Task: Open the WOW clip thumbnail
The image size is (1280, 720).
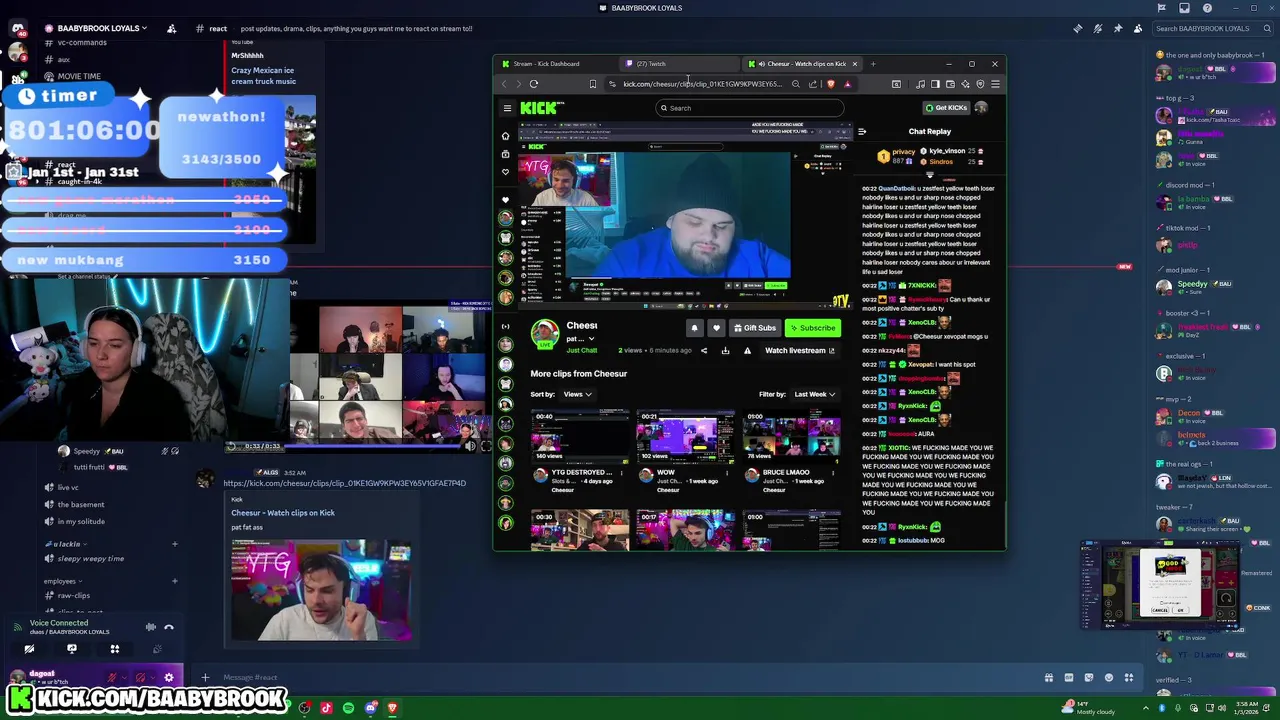Action: tap(686, 437)
